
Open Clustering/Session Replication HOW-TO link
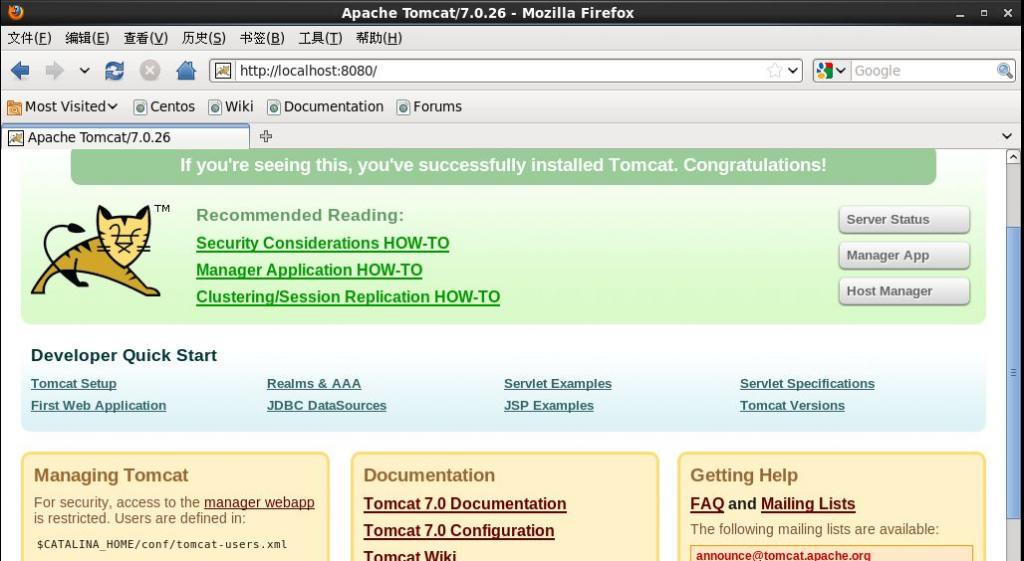[348, 297]
